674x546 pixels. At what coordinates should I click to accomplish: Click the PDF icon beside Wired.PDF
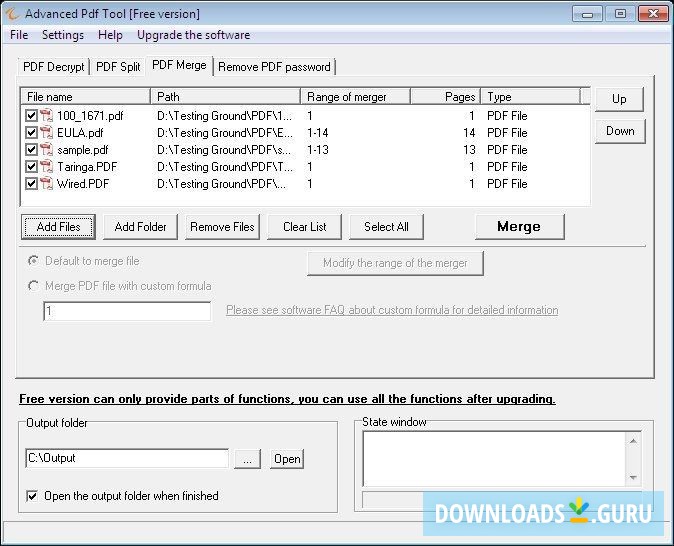(x=46, y=184)
